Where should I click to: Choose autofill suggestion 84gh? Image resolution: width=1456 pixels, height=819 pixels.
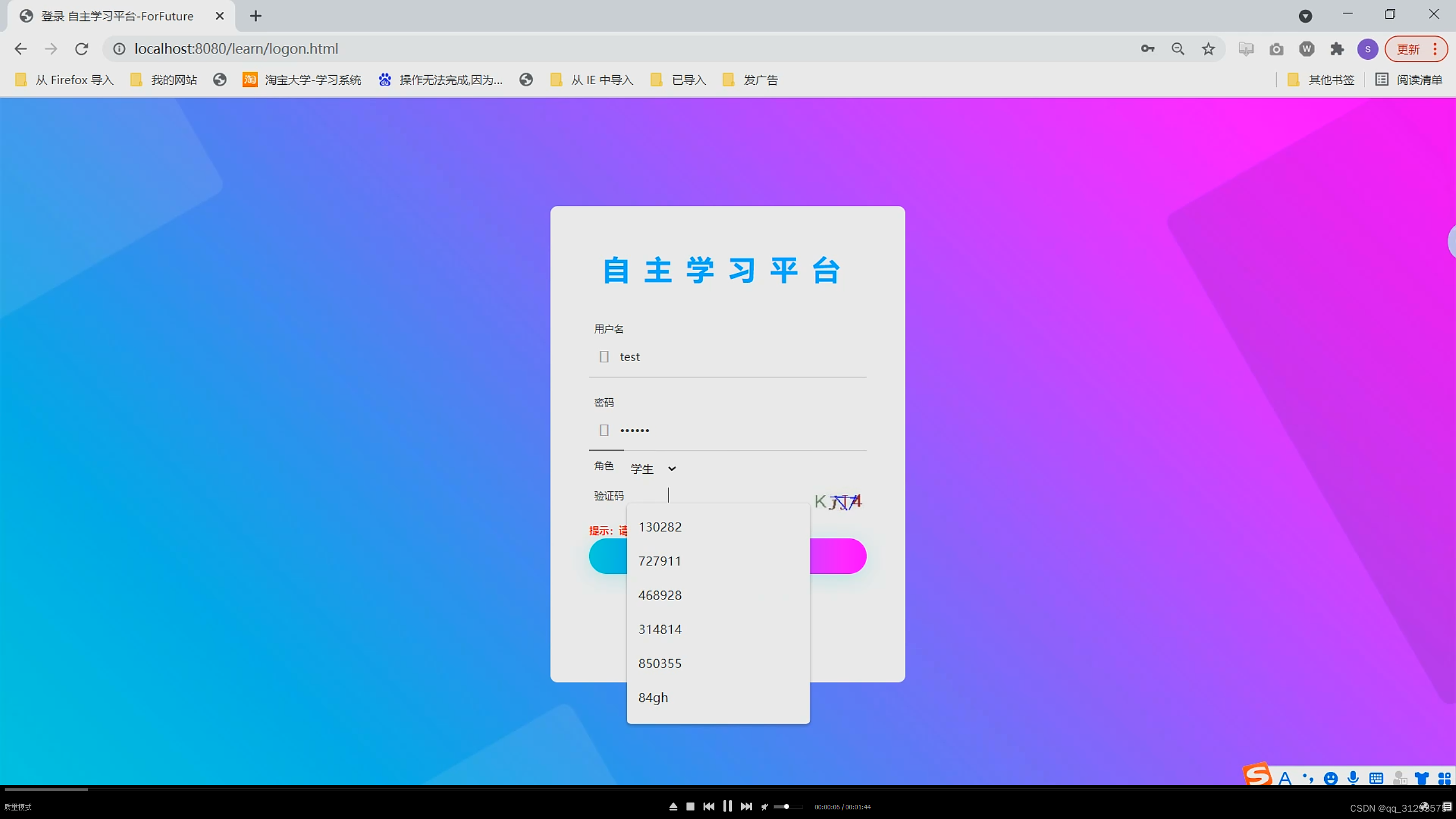tap(718, 697)
